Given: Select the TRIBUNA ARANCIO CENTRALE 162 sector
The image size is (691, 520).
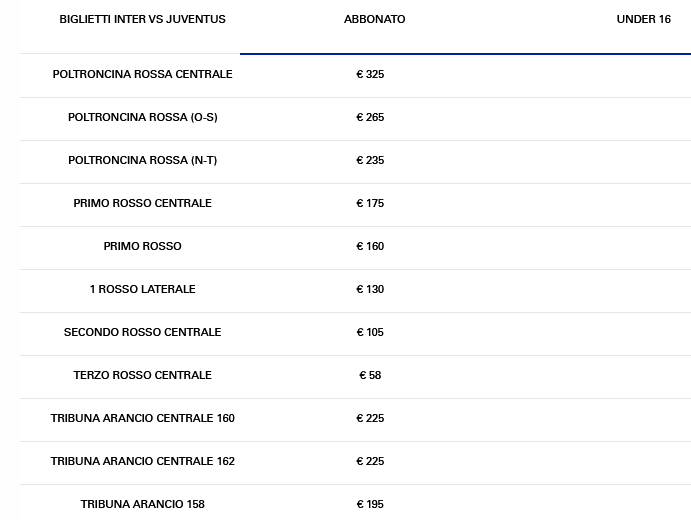Looking at the screenshot, I should (142, 461).
